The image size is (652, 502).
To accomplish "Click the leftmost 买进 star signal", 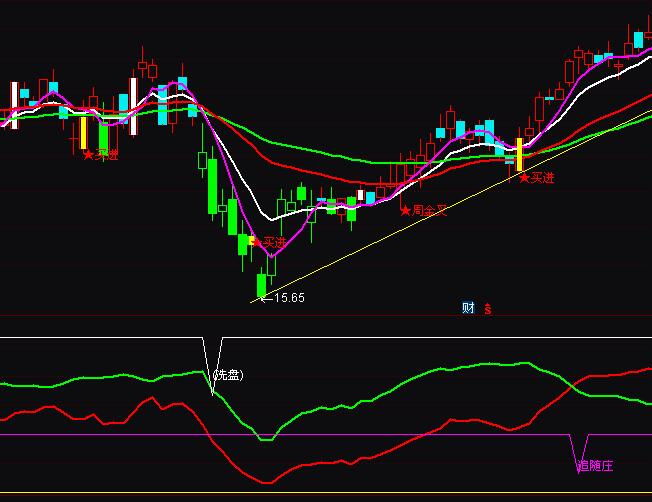I will point(100,155).
